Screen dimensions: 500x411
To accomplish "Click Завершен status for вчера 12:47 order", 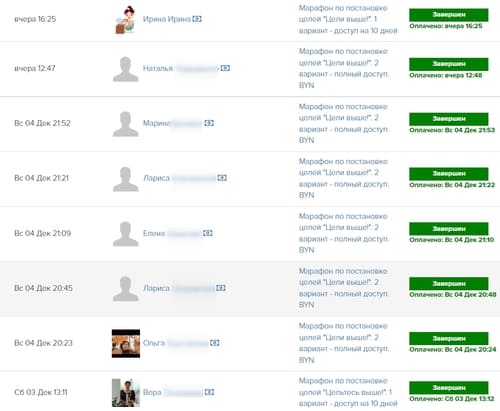I will 449,64.
